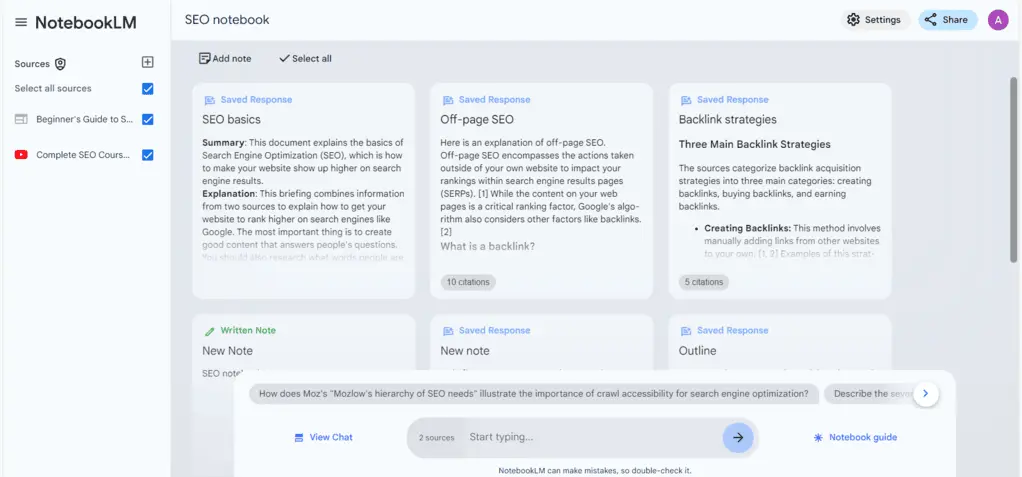Switch to View Chat

click(x=323, y=437)
